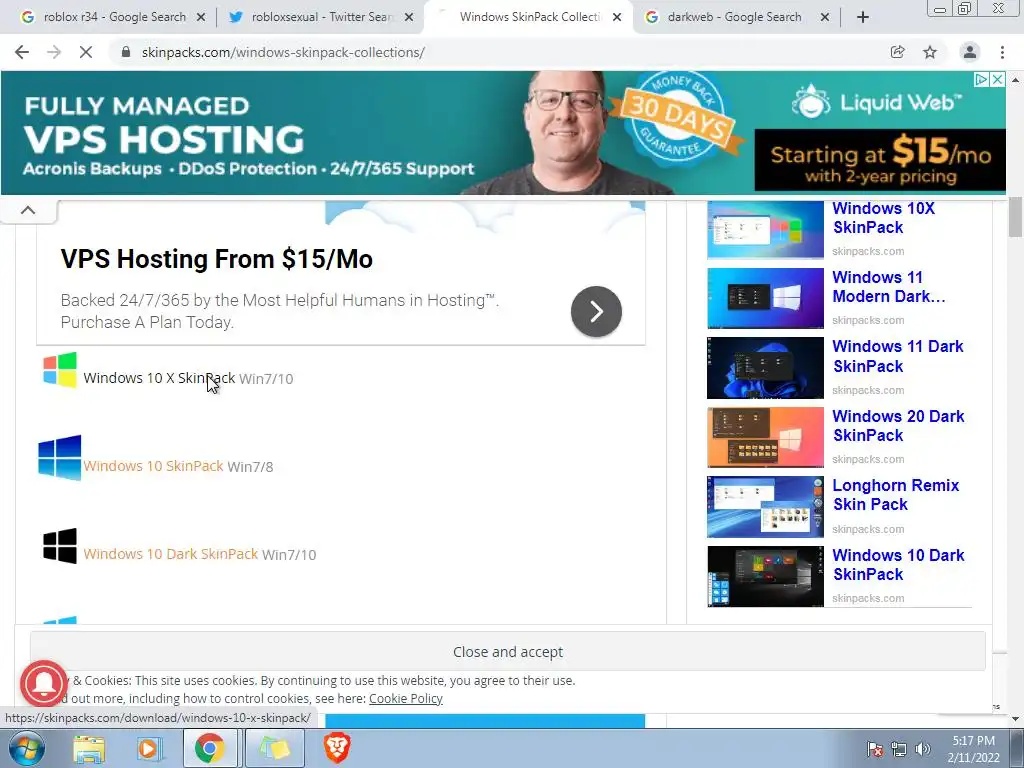Click Windows 10 Dark SkinPack sidebar thumbnail
The width and height of the screenshot is (1024, 768).
coord(765,577)
